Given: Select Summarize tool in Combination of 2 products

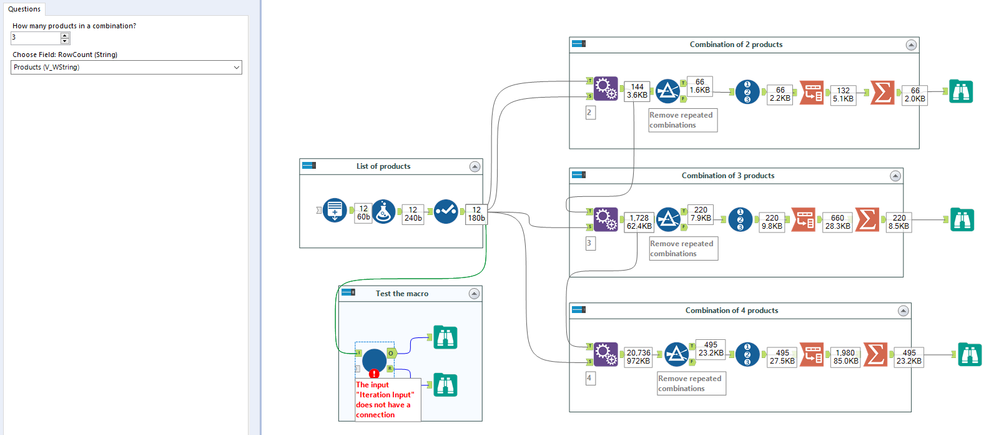Looking at the screenshot, I should [882, 92].
